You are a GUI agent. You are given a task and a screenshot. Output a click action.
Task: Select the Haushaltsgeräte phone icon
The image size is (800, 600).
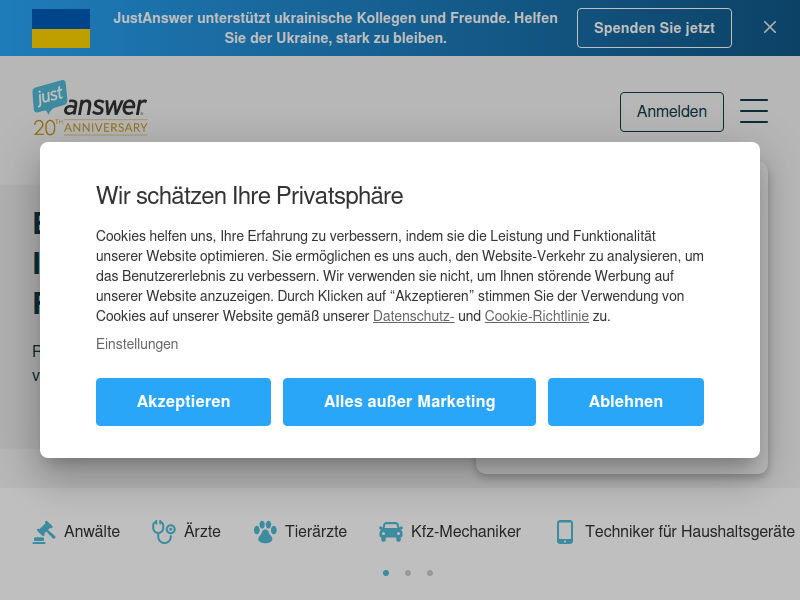[x=565, y=532]
